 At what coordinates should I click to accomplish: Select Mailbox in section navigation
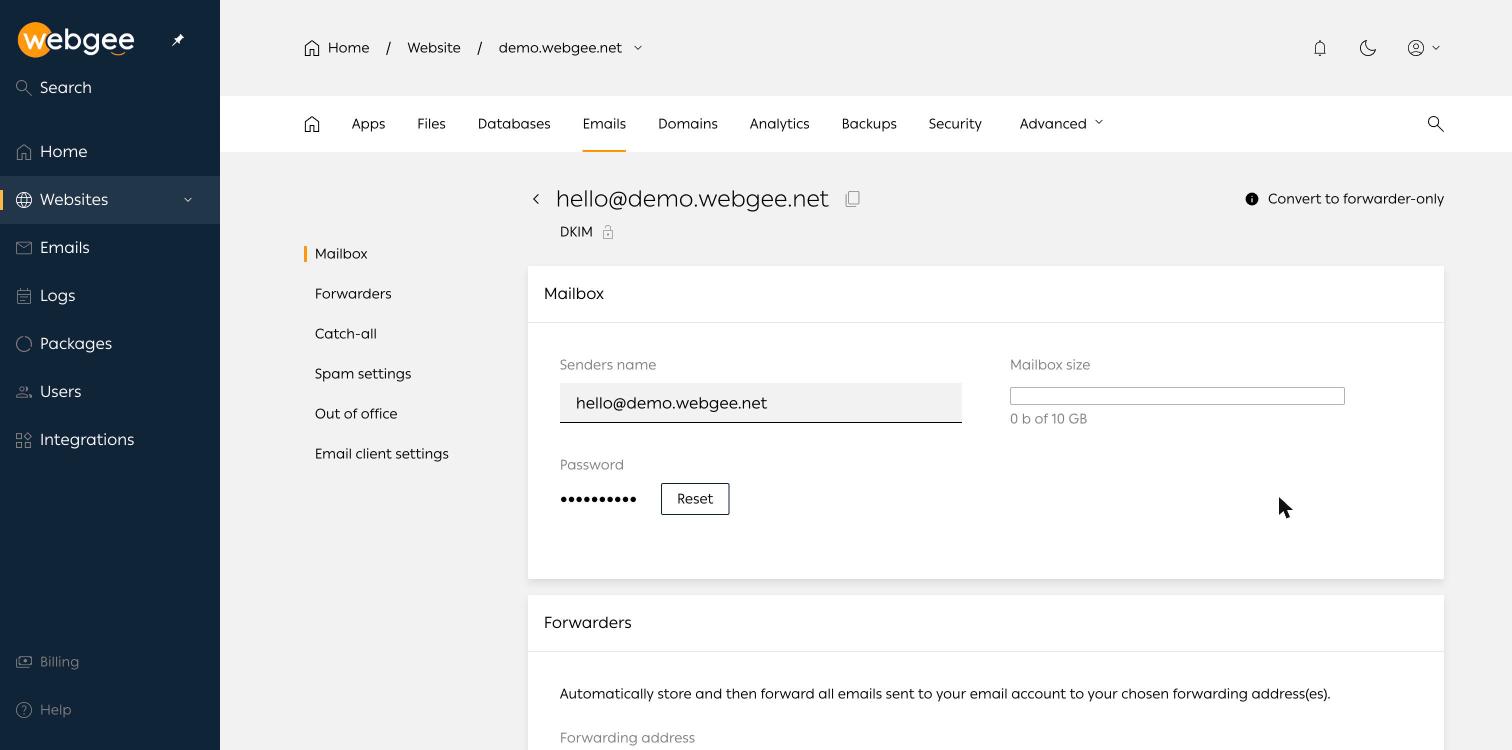[341, 254]
